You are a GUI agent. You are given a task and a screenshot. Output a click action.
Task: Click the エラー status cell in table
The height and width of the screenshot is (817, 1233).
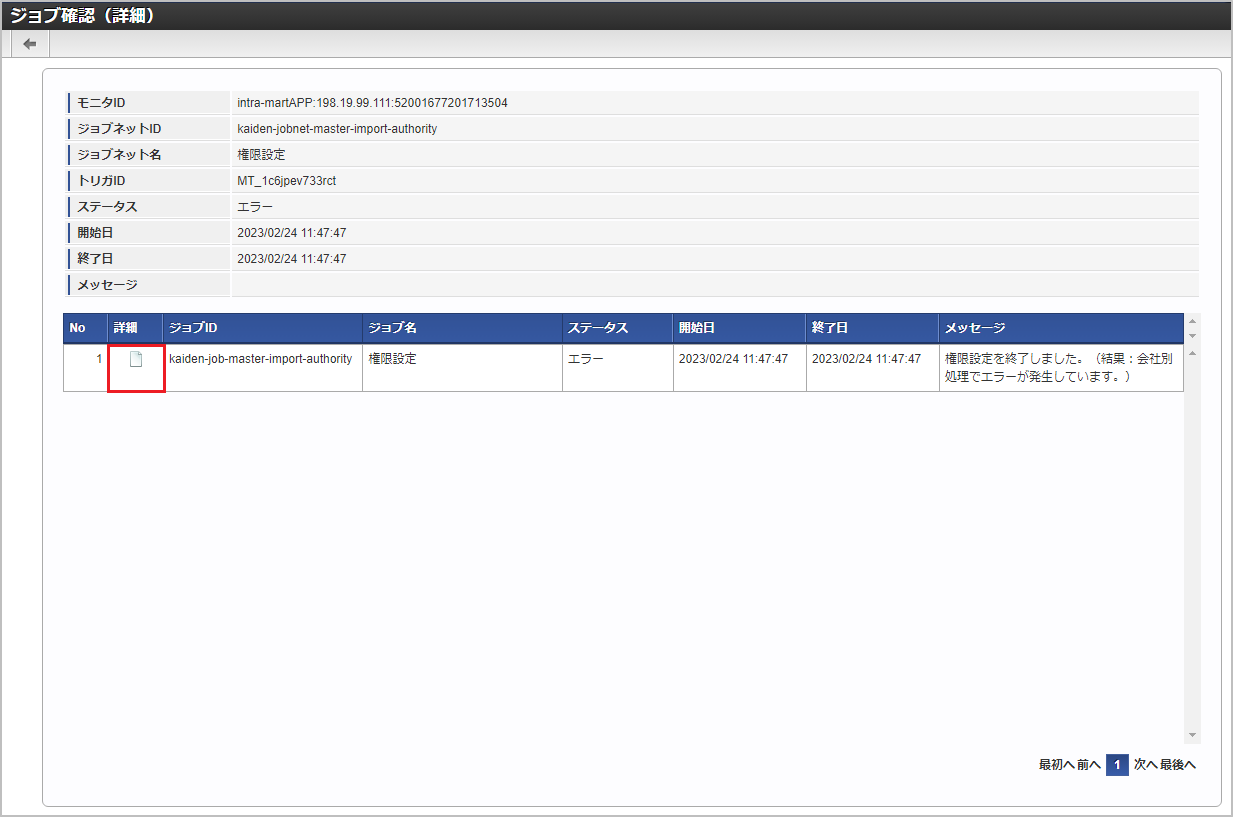[617, 368]
